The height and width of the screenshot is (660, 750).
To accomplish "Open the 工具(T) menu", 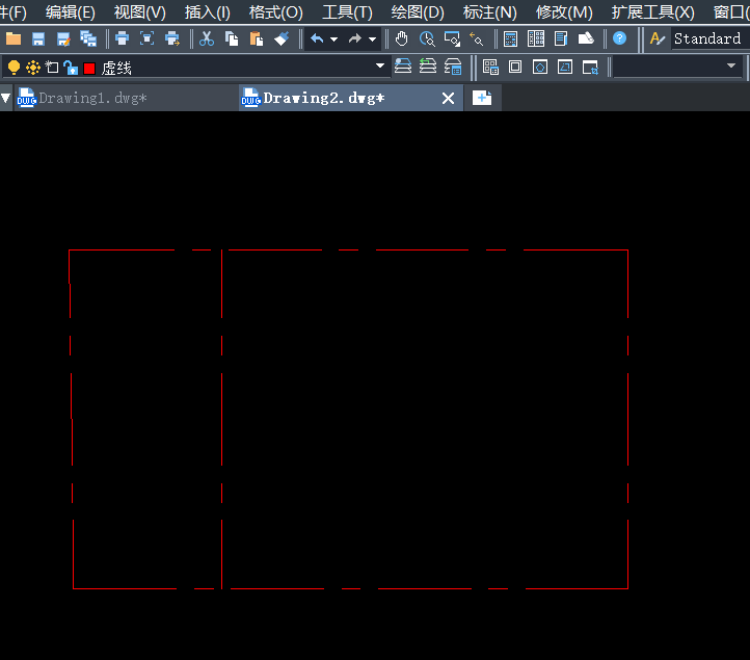I will [347, 12].
